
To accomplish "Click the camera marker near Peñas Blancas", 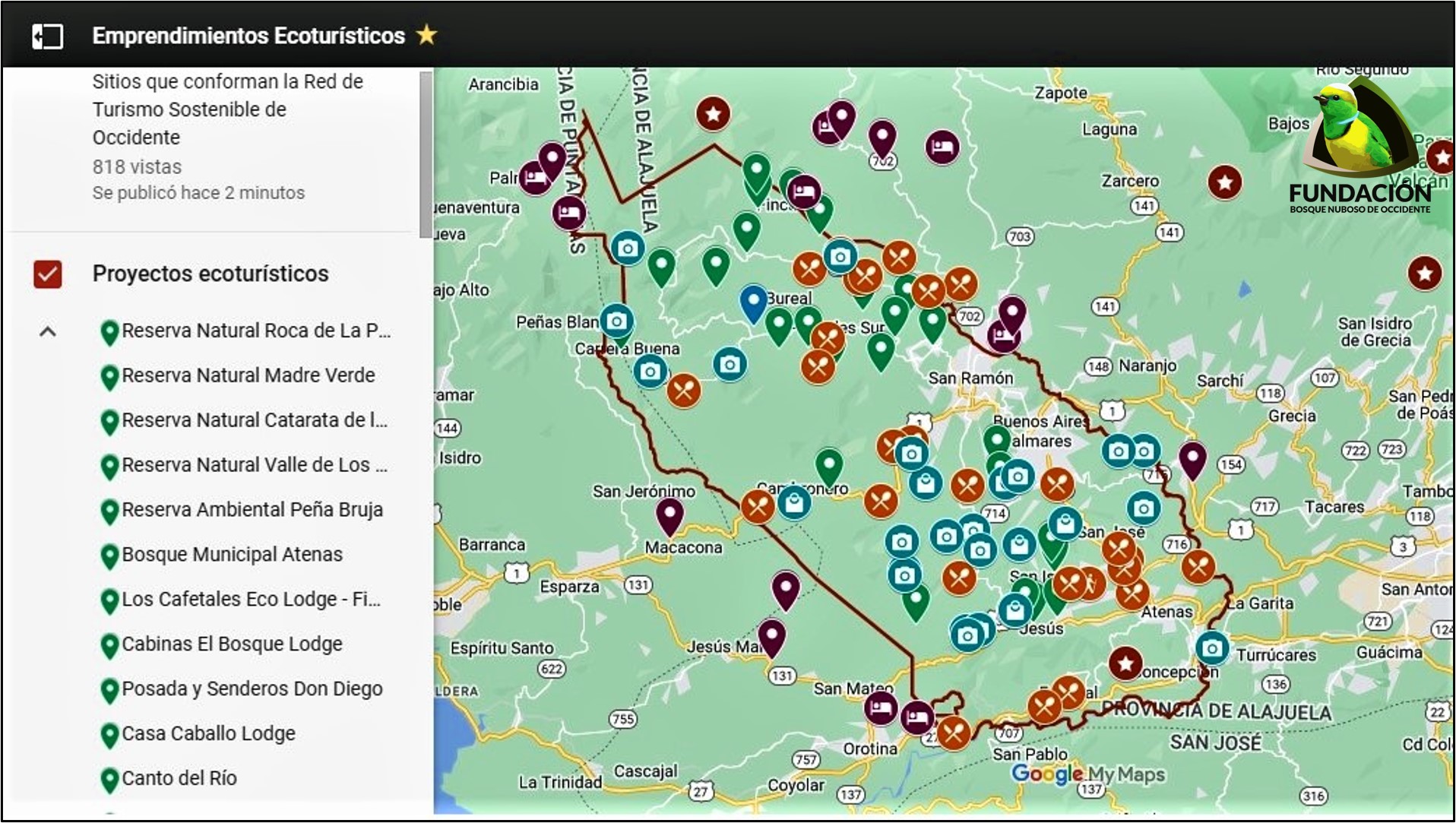I will pos(616,321).
